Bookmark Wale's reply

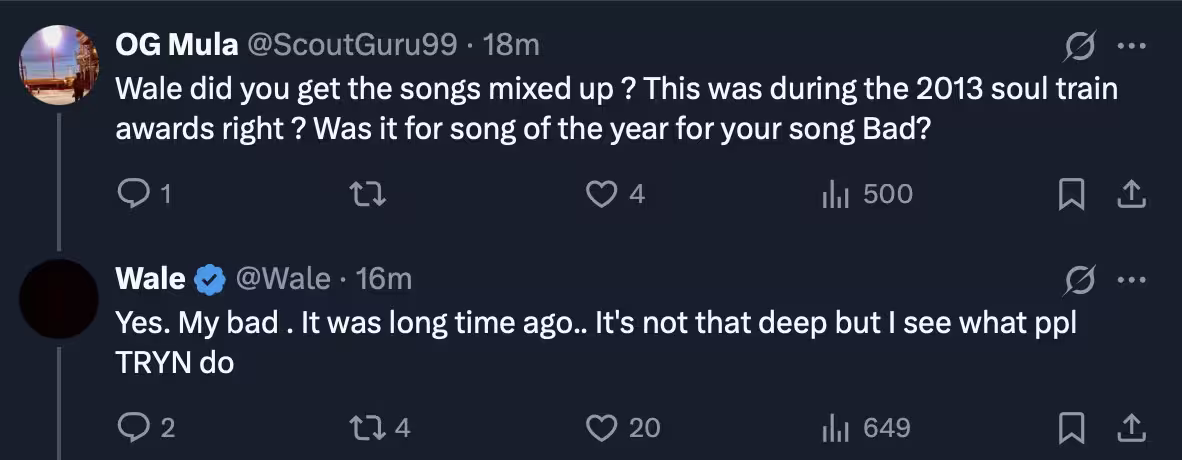(x=1072, y=428)
